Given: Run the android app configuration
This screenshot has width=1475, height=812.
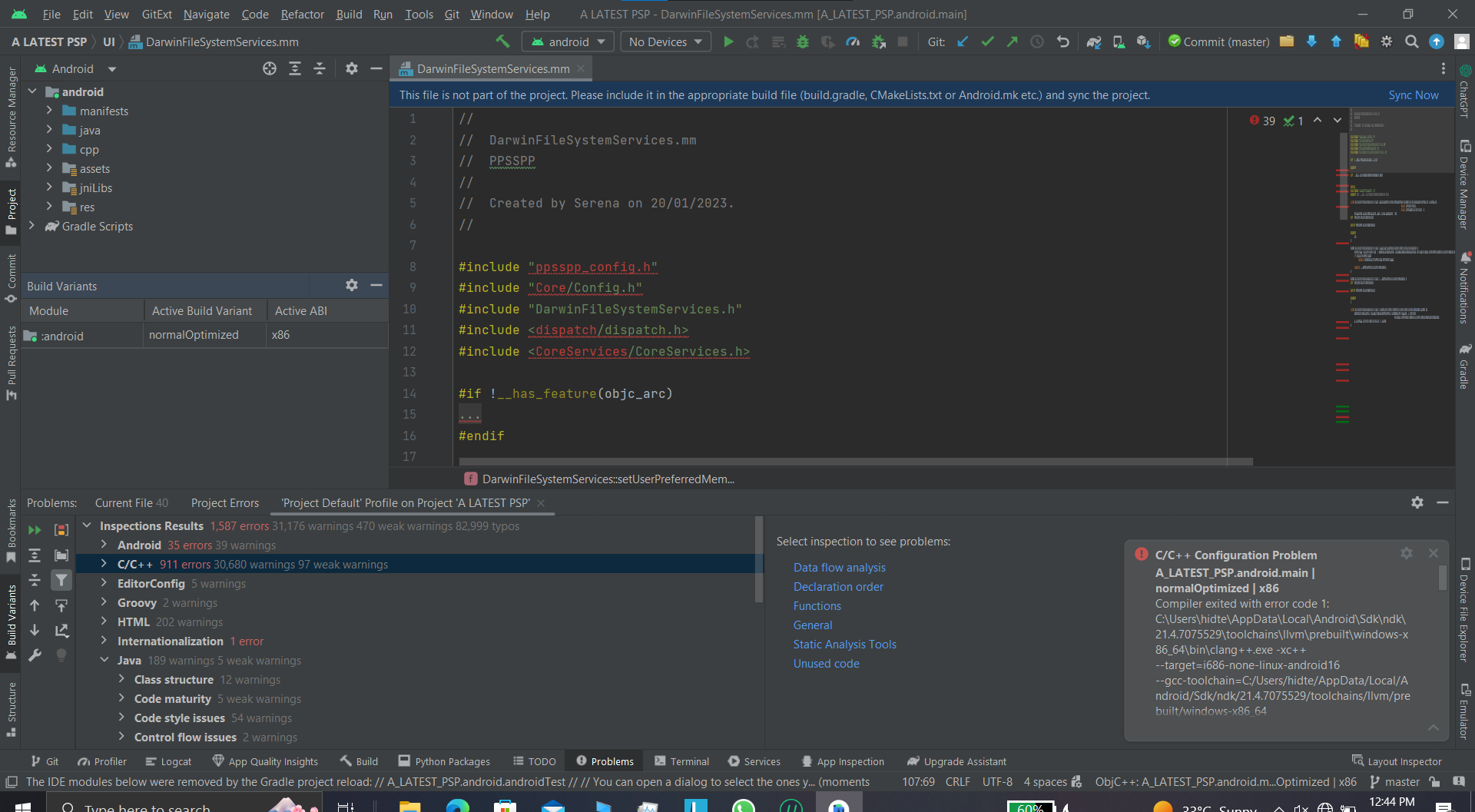Looking at the screenshot, I should point(728,41).
